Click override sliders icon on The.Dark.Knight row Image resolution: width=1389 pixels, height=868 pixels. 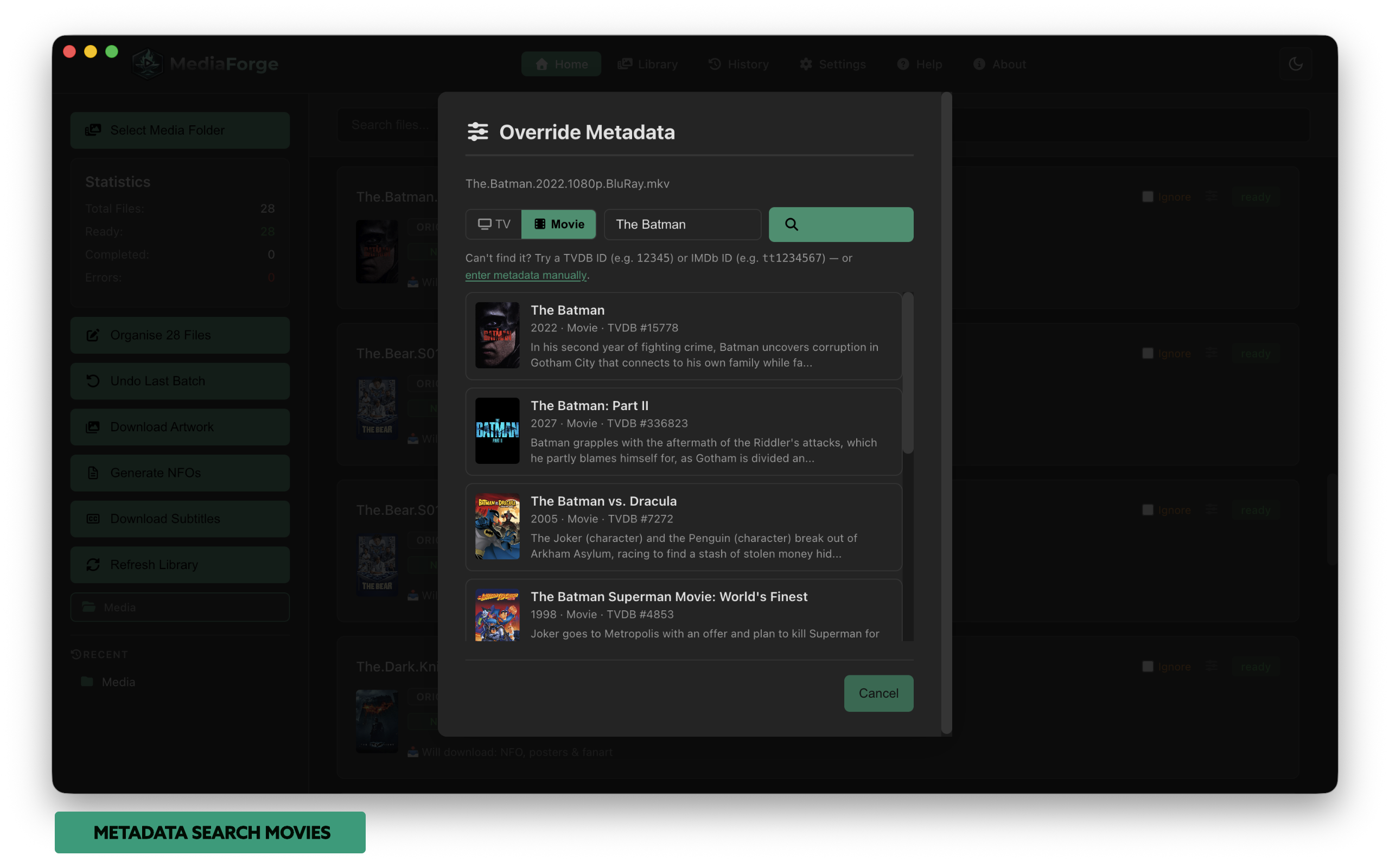1211,667
